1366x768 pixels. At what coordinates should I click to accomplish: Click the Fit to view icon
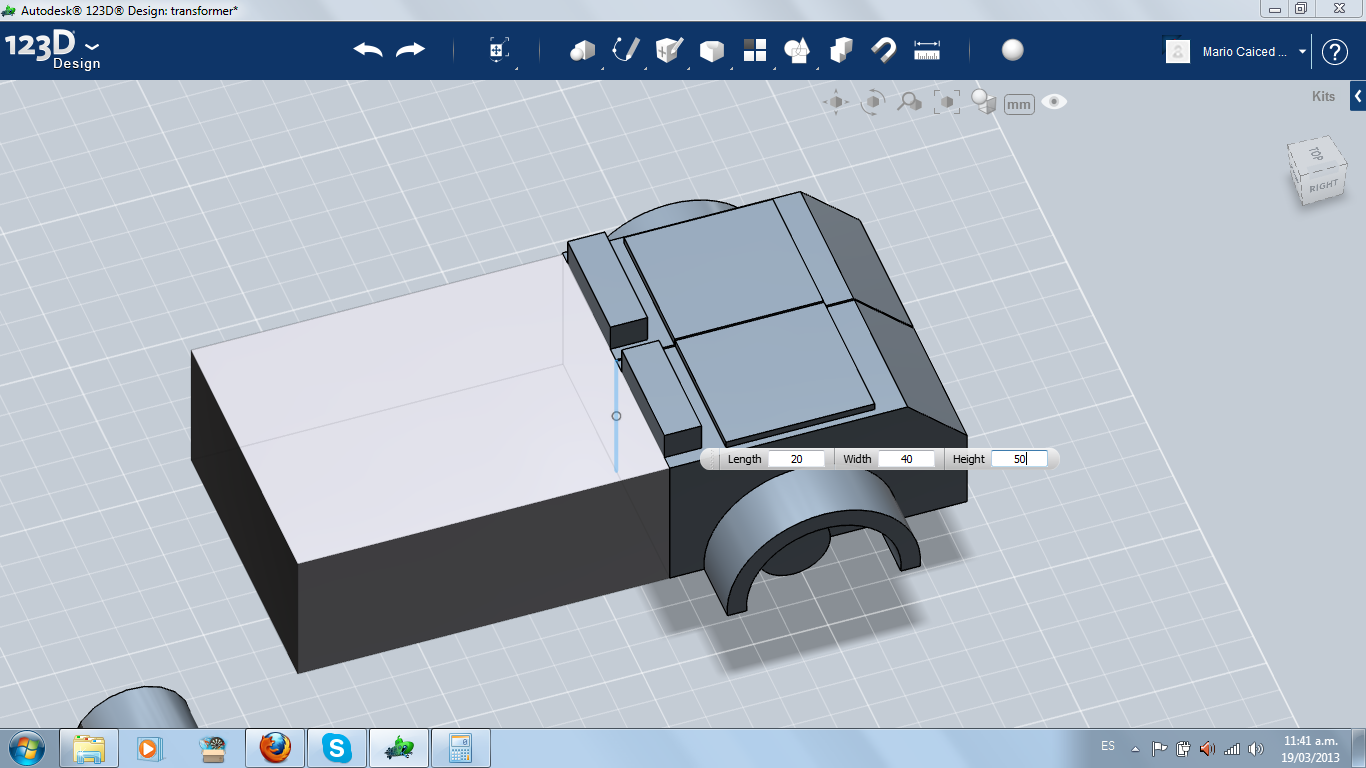[x=946, y=102]
